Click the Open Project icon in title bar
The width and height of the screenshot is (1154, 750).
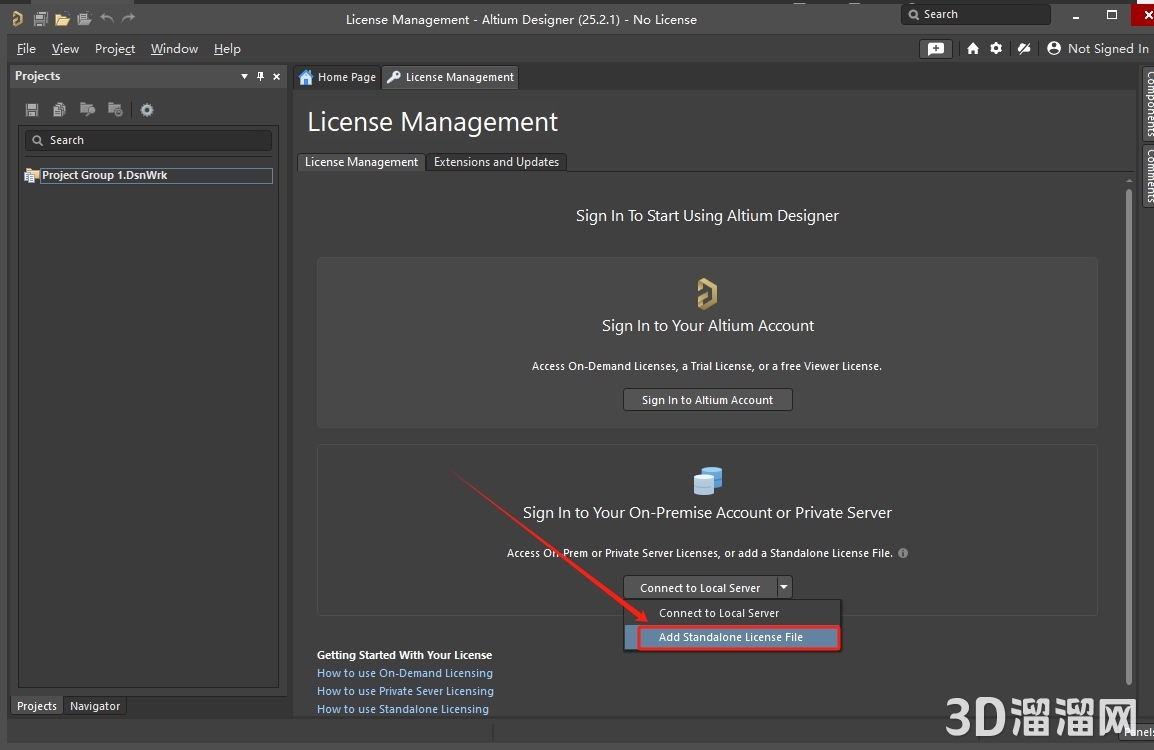pos(85,18)
